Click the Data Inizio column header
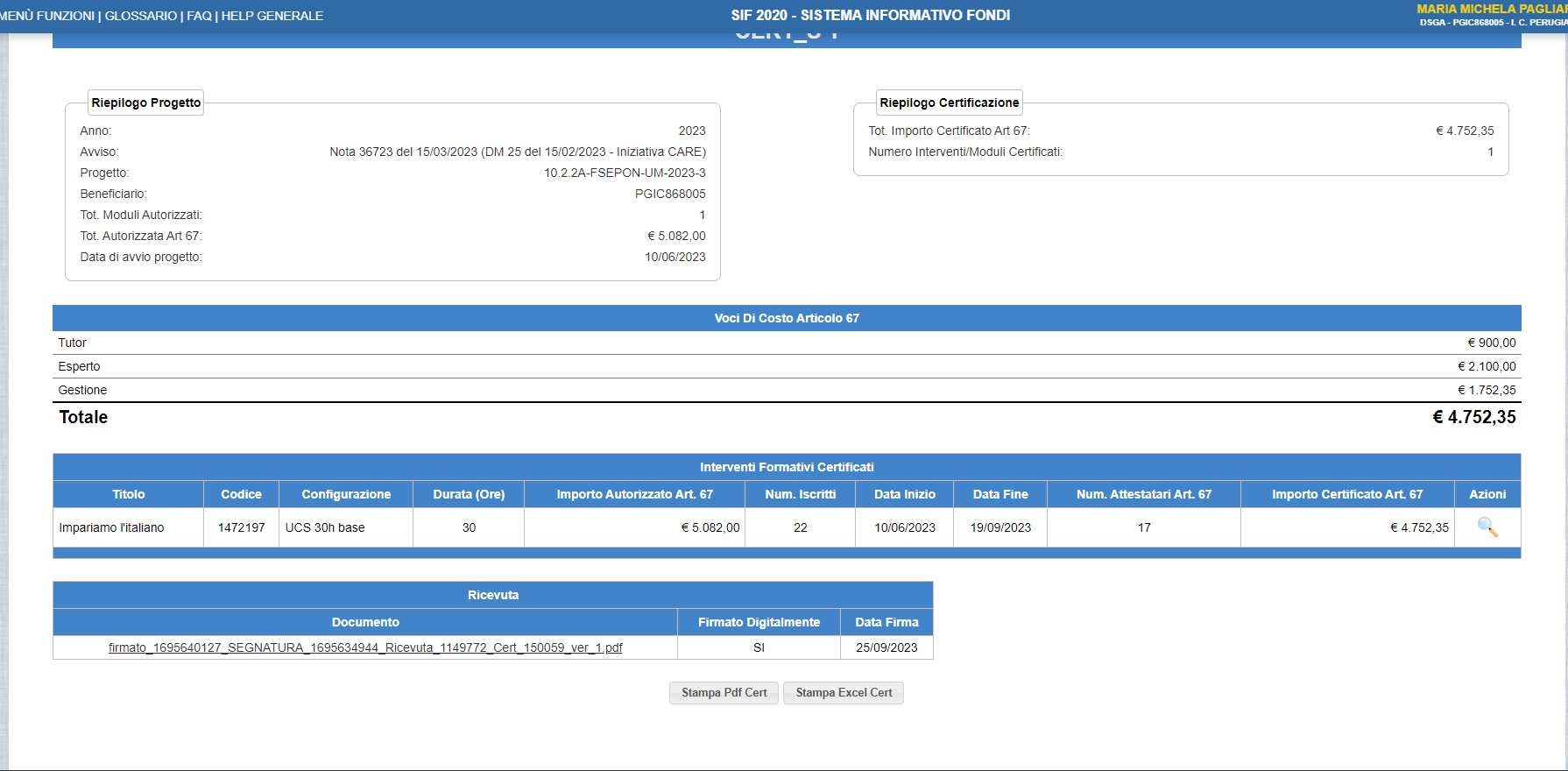 tap(904, 494)
